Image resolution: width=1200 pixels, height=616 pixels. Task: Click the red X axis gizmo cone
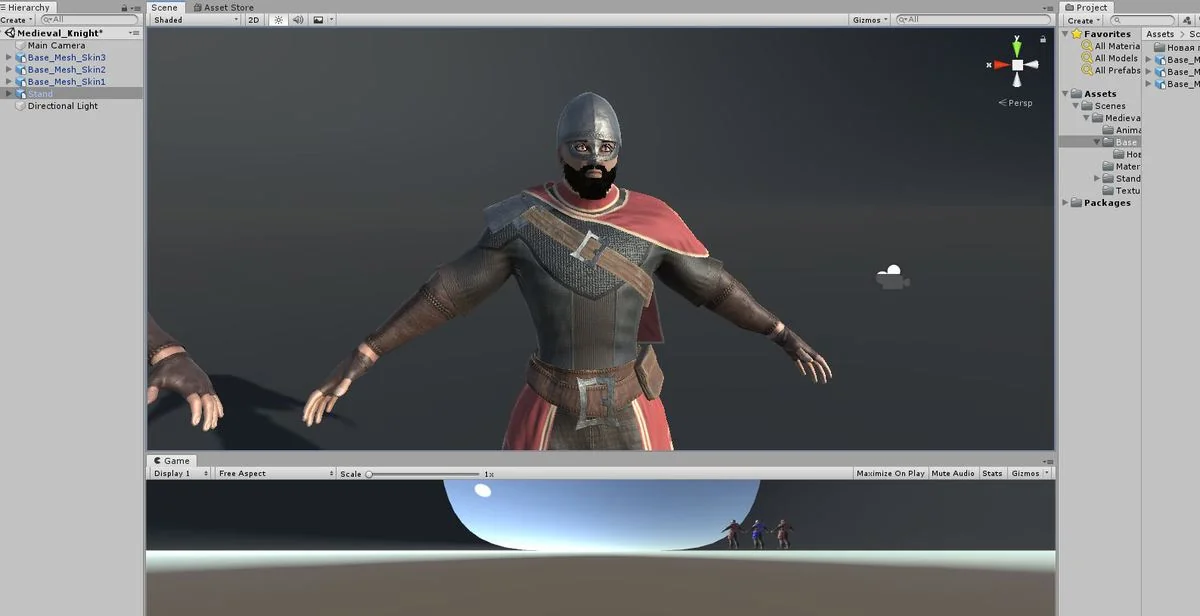coord(999,65)
